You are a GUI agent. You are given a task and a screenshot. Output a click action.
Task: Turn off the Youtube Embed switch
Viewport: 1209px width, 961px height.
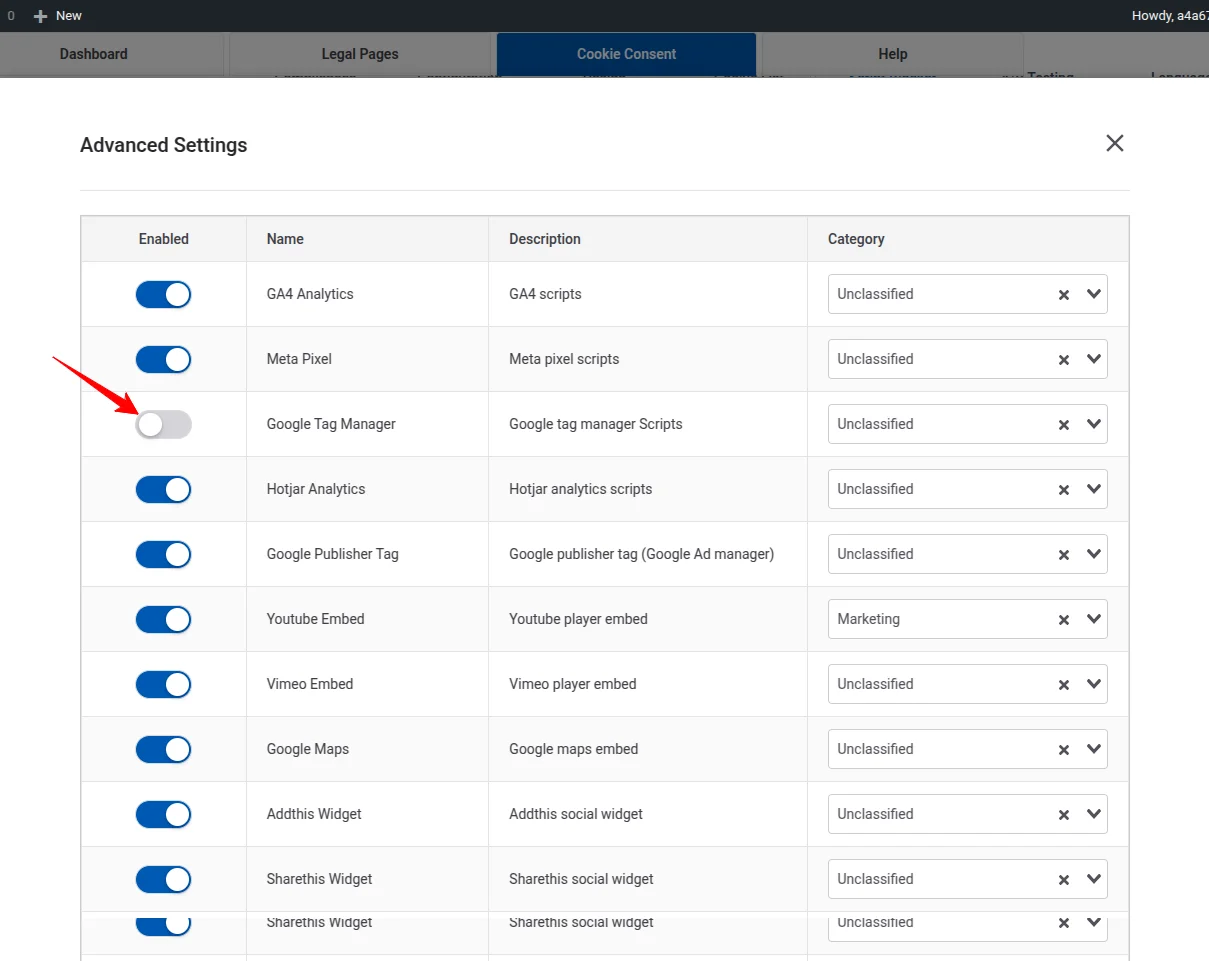163,619
